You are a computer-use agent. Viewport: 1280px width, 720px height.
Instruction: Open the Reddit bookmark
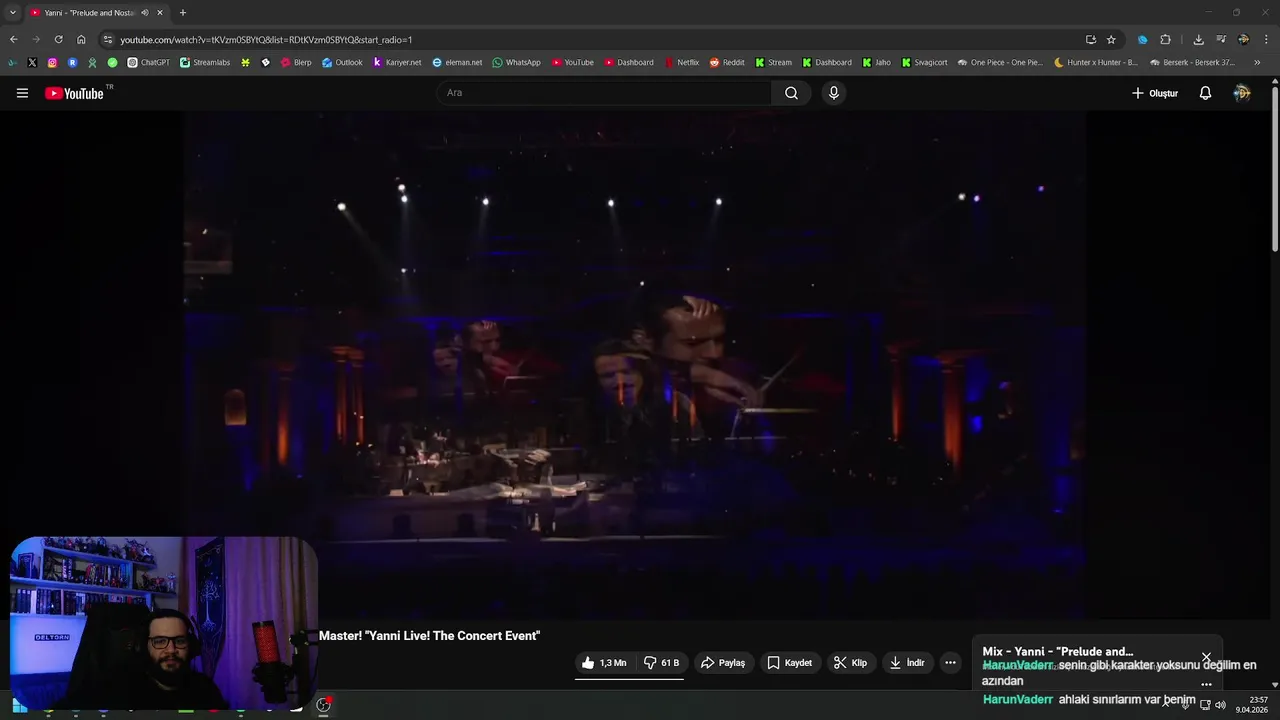pos(727,62)
